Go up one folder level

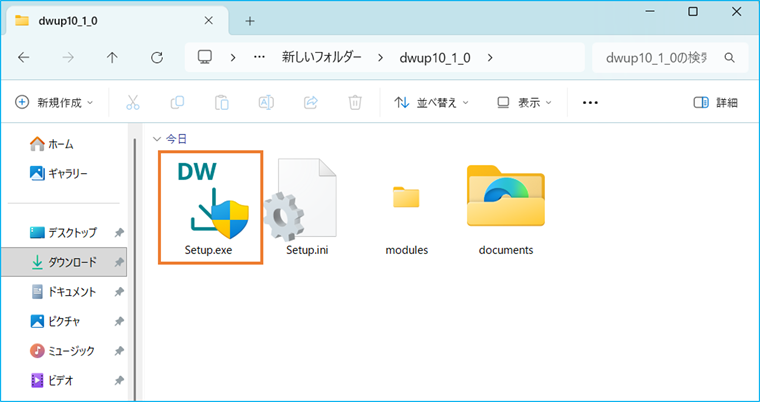tap(112, 58)
